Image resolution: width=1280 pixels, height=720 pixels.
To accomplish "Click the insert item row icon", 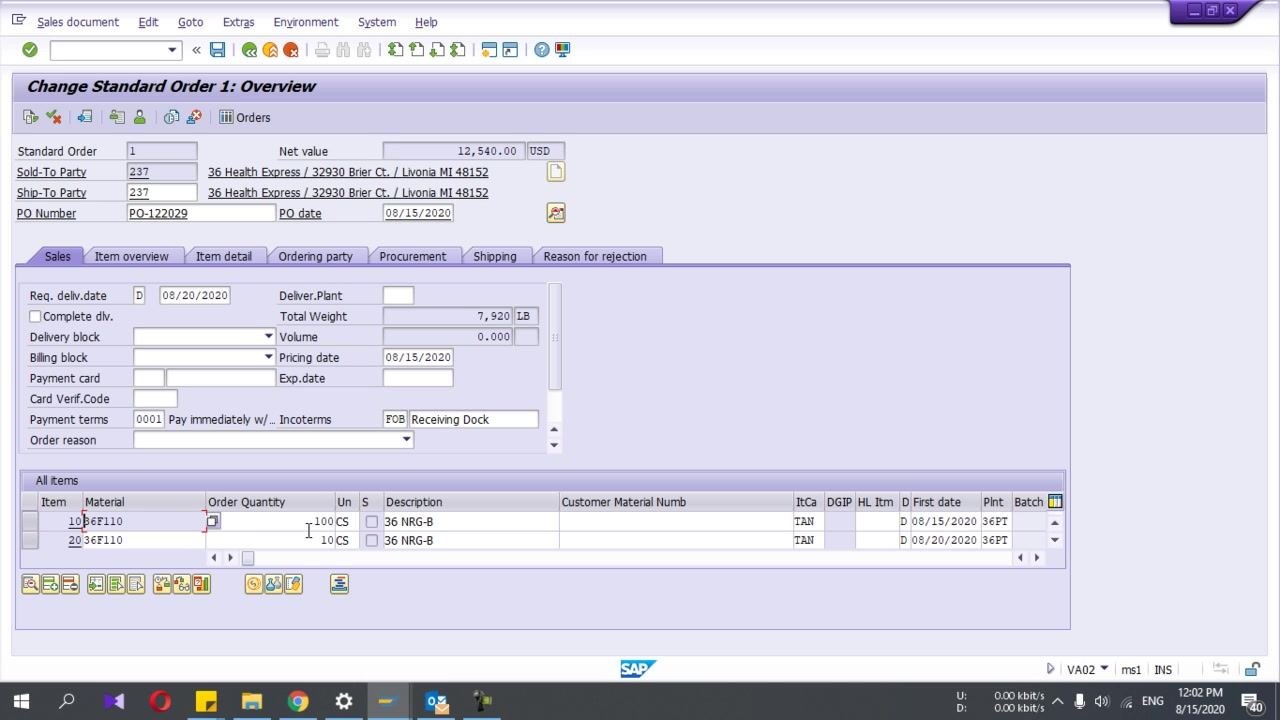I will tap(50, 584).
